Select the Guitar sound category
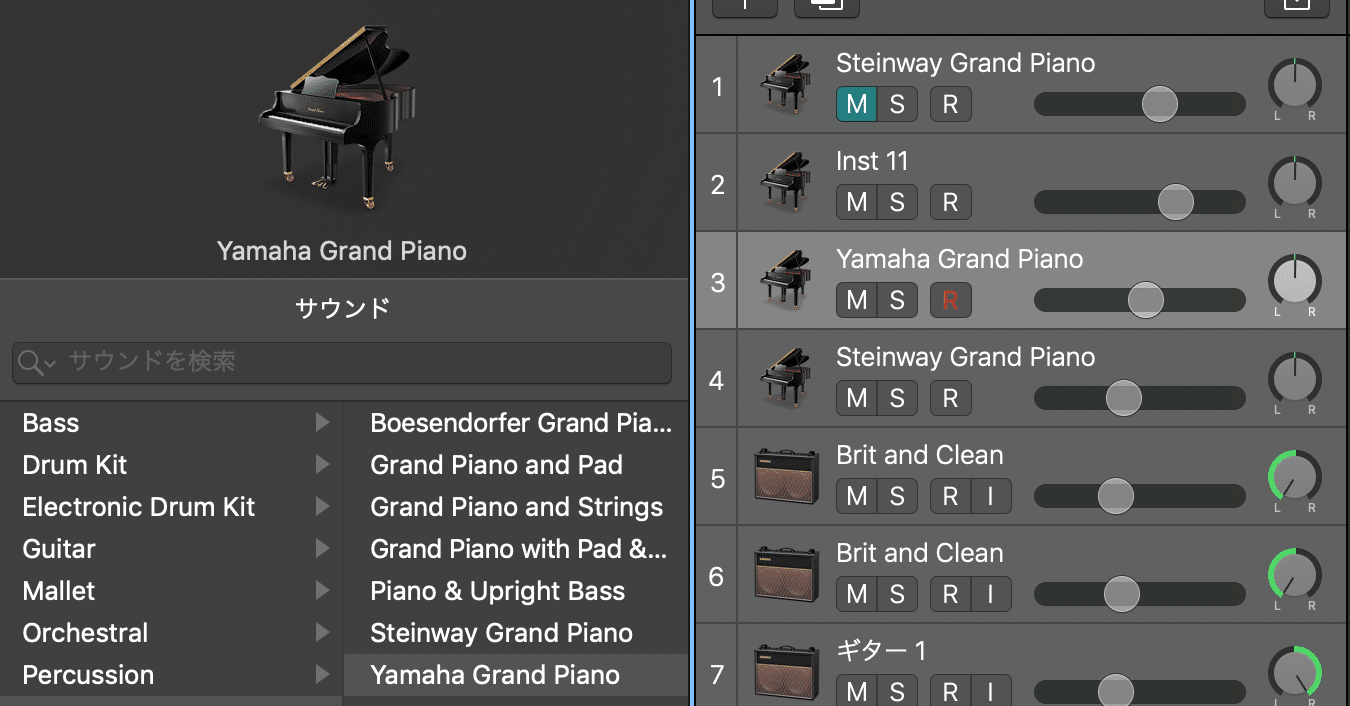 coord(171,549)
